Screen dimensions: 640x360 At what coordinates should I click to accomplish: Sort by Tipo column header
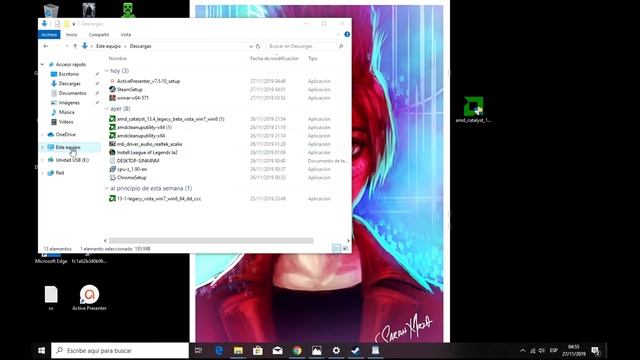(x=313, y=59)
